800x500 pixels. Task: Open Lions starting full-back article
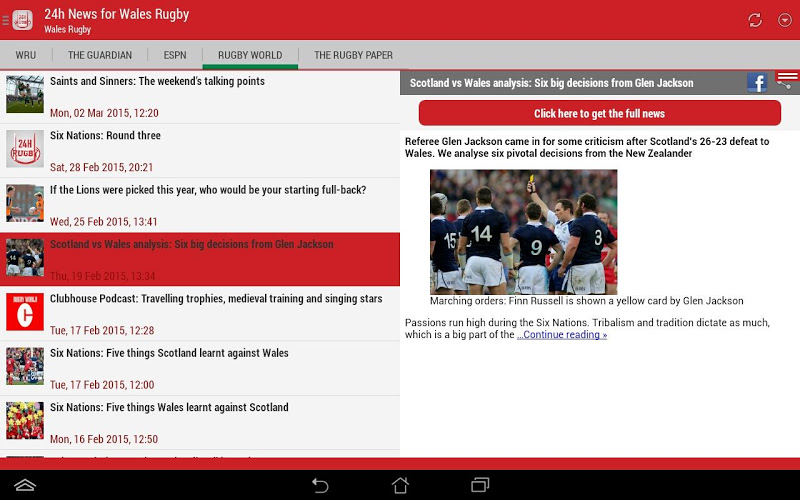[200, 205]
